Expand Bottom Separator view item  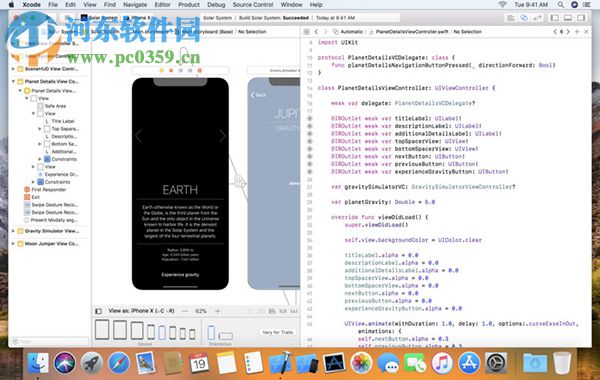click(x=39, y=144)
